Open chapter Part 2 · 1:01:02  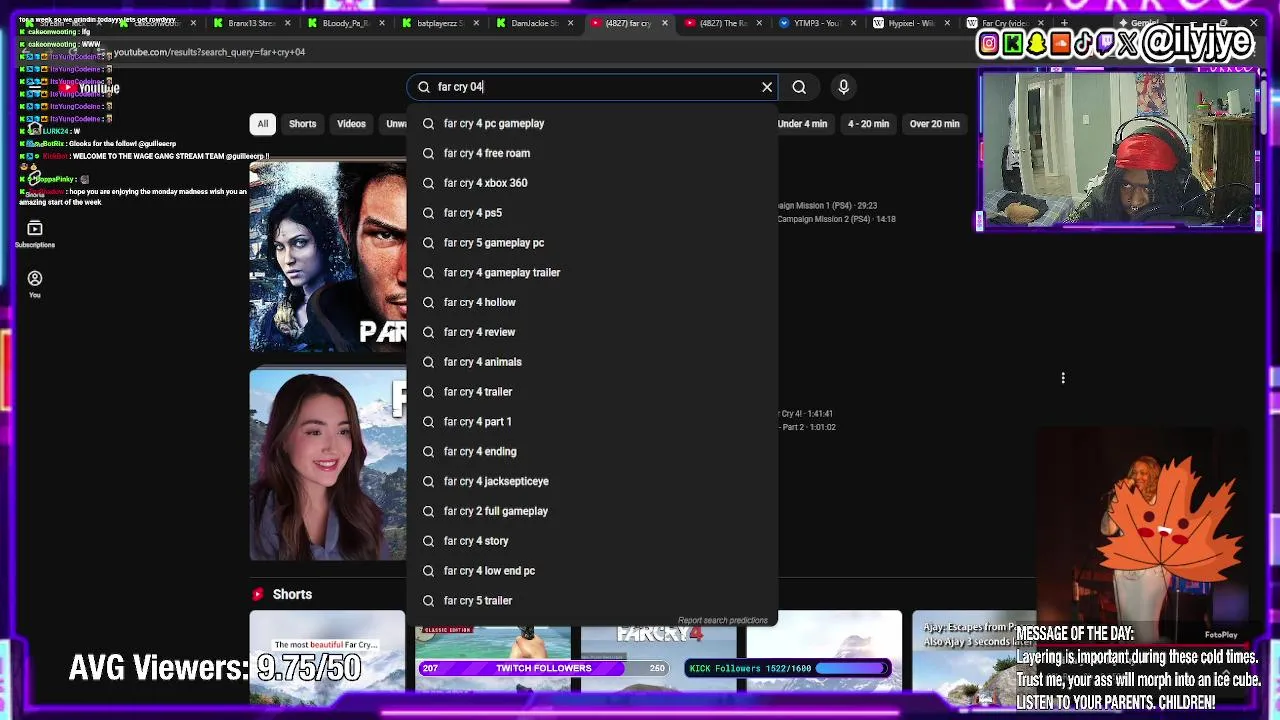coord(808,427)
